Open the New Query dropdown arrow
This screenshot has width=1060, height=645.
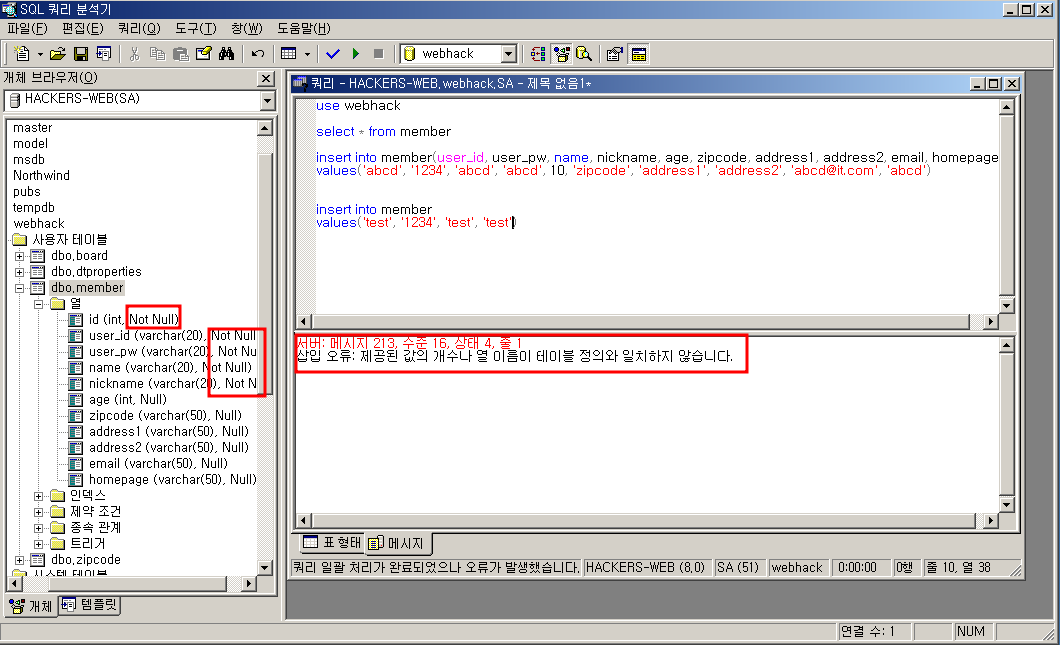click(x=40, y=54)
